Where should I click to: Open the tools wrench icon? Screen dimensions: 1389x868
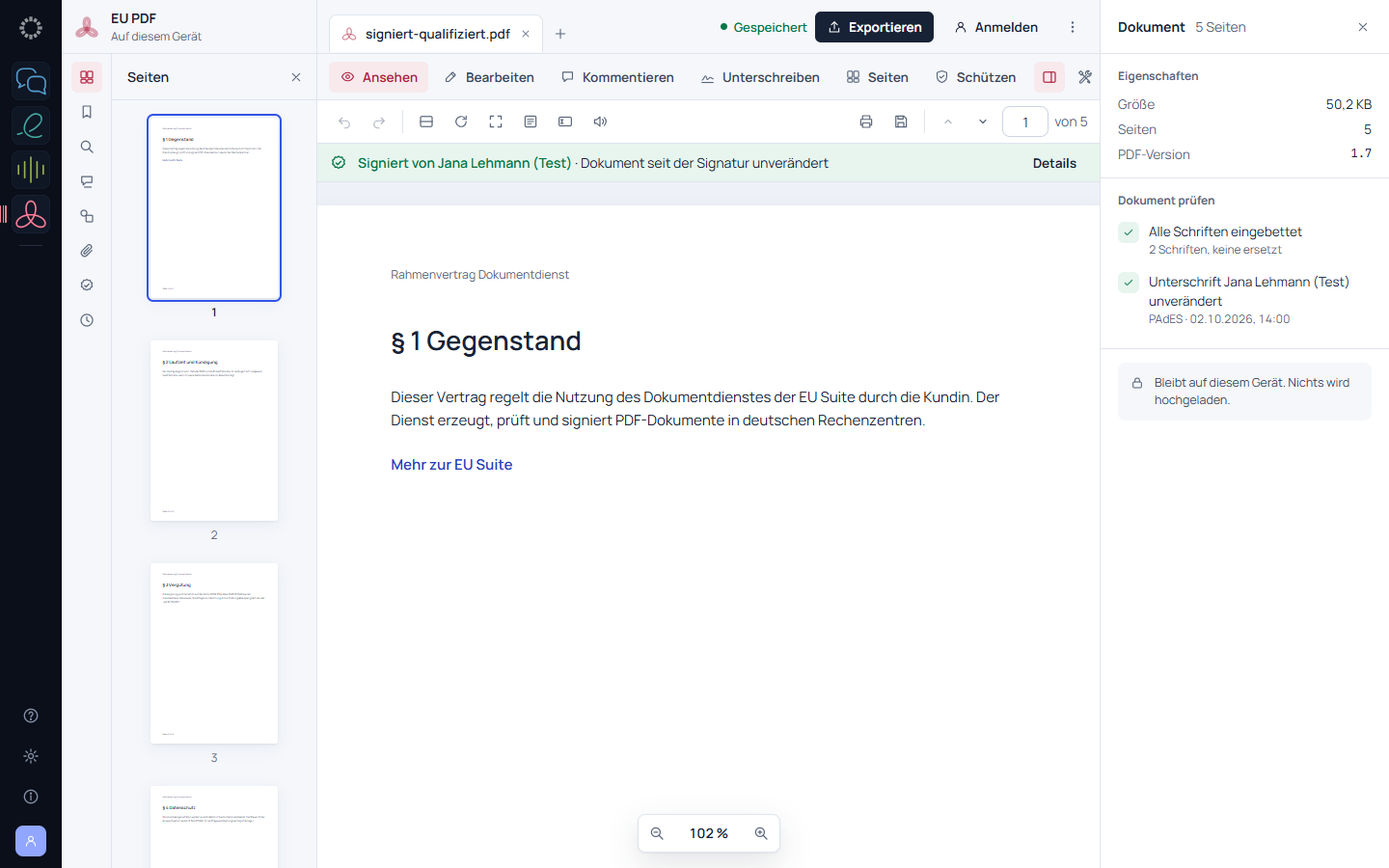coord(1084,77)
